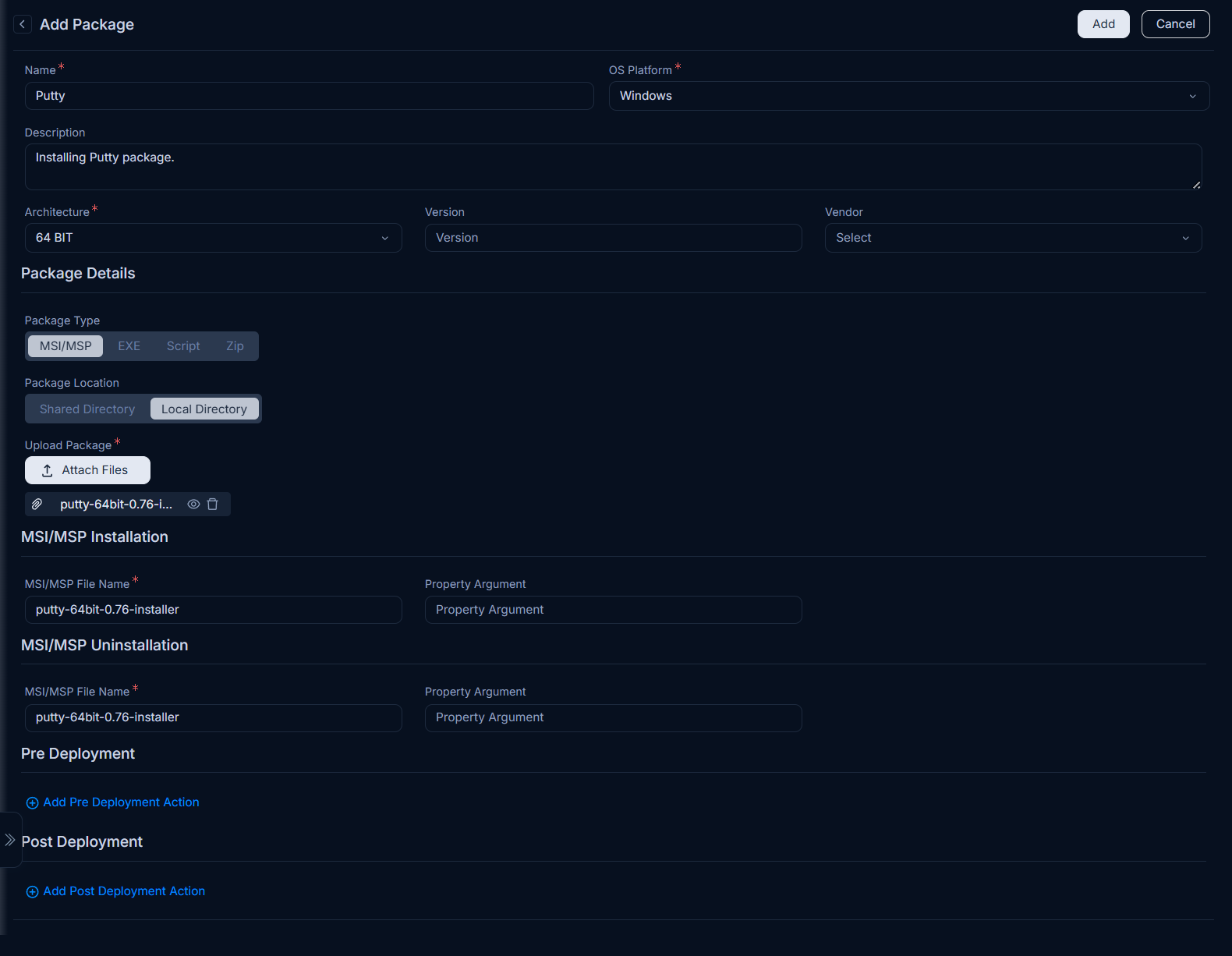1232x956 pixels.
Task: Select Script package type
Action: (183, 346)
